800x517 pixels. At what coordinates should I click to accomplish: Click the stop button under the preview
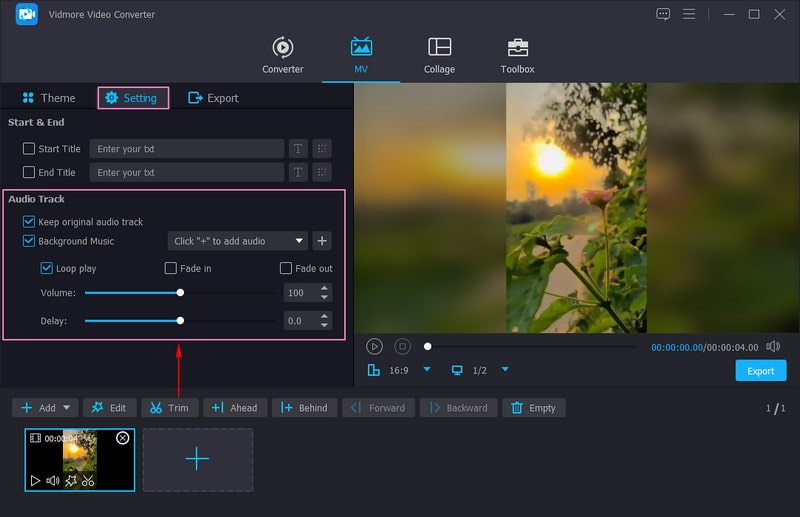402,346
